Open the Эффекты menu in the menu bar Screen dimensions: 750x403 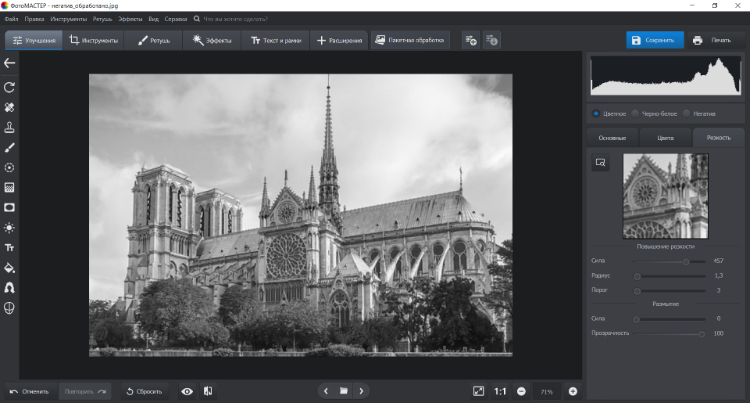[130, 19]
